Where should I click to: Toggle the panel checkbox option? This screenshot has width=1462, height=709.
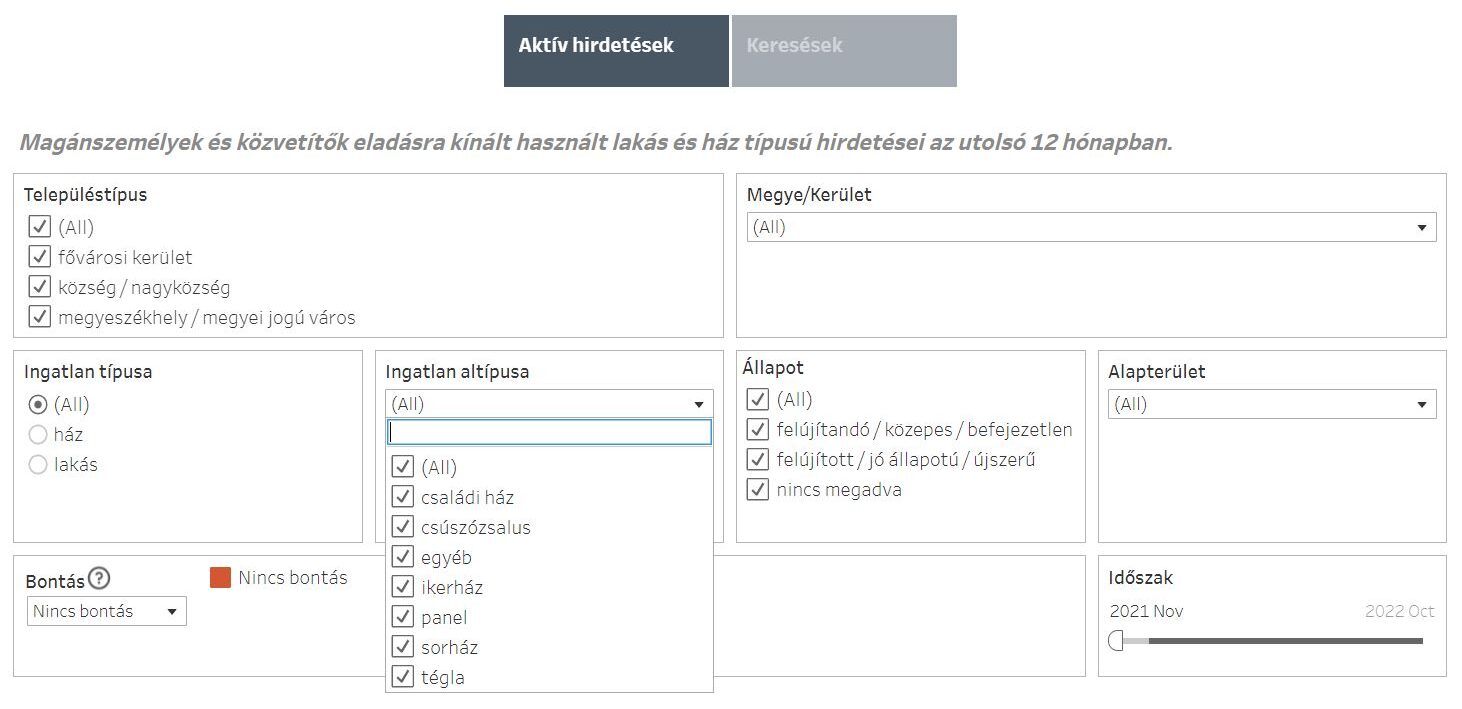point(403,617)
